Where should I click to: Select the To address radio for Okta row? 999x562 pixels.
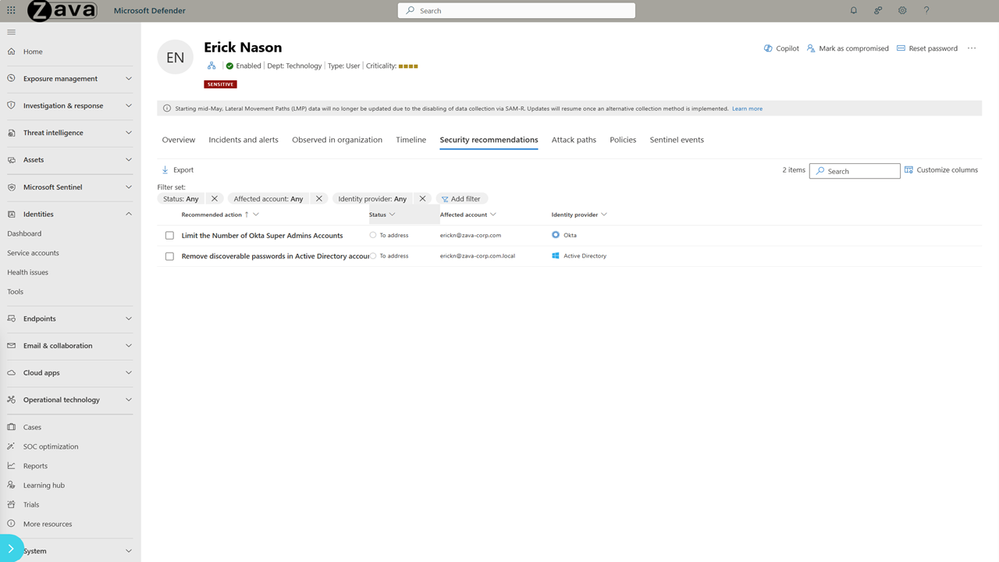coord(373,235)
